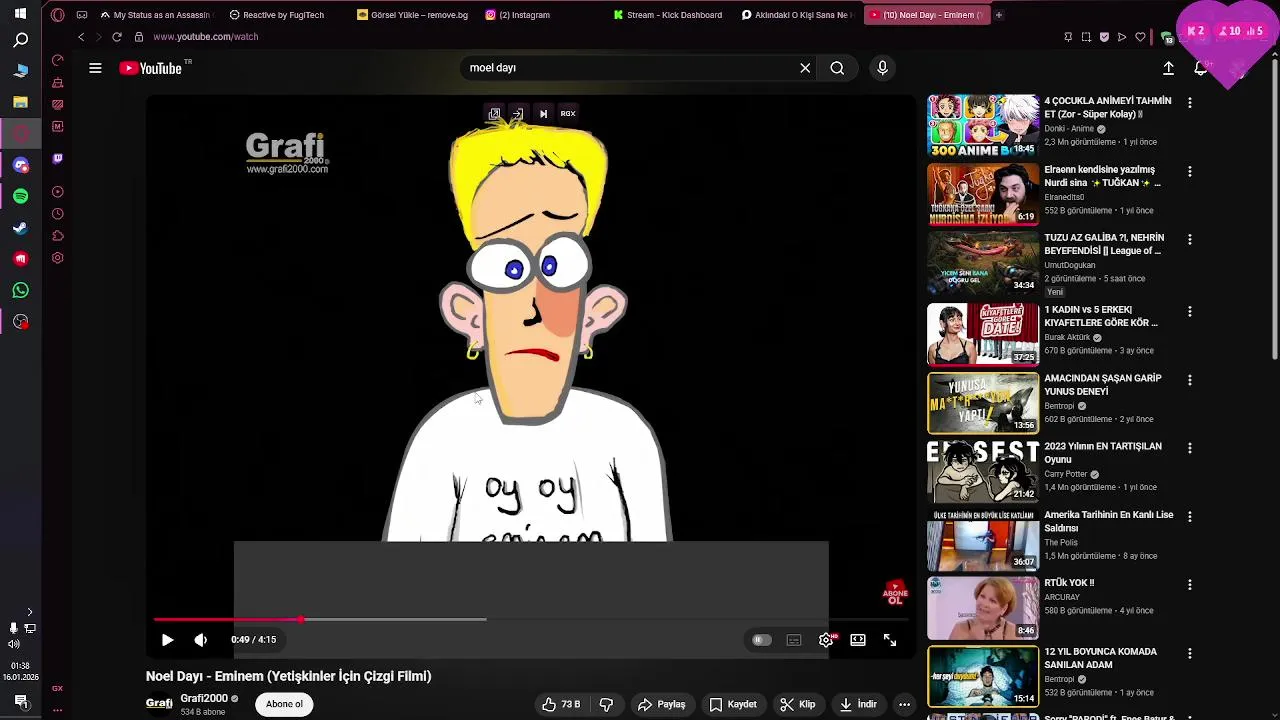Toggle subtitles in the video player
This screenshot has width=1280, height=720.
click(x=794, y=640)
